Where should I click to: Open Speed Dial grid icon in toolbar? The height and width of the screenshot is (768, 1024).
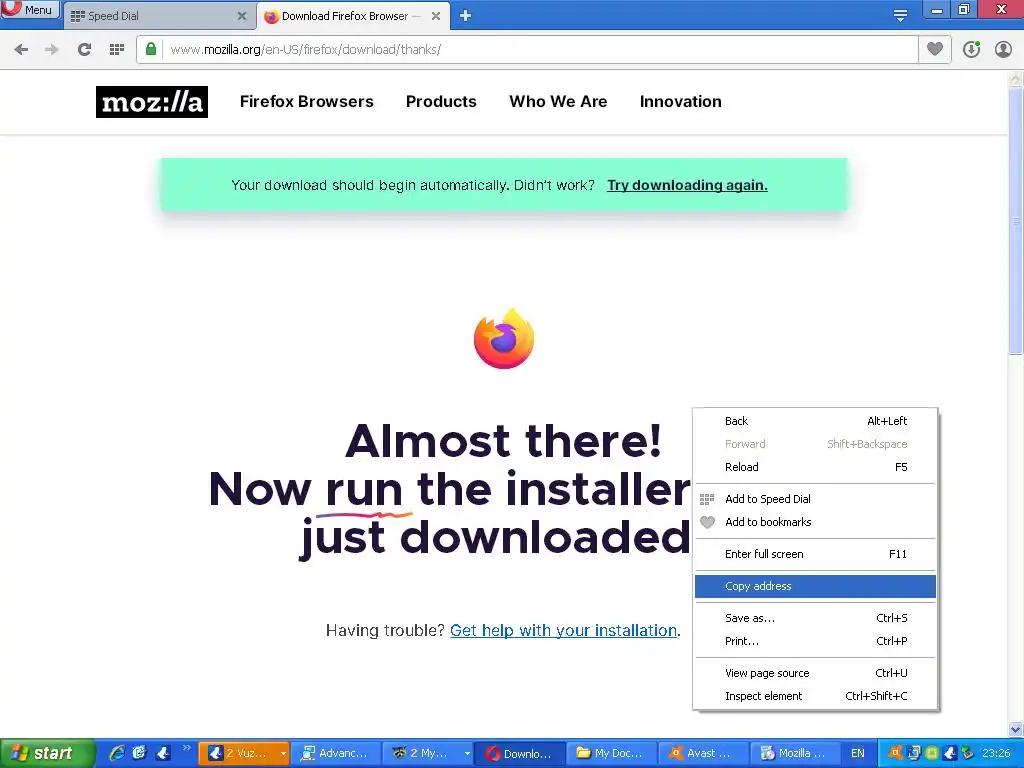117,49
